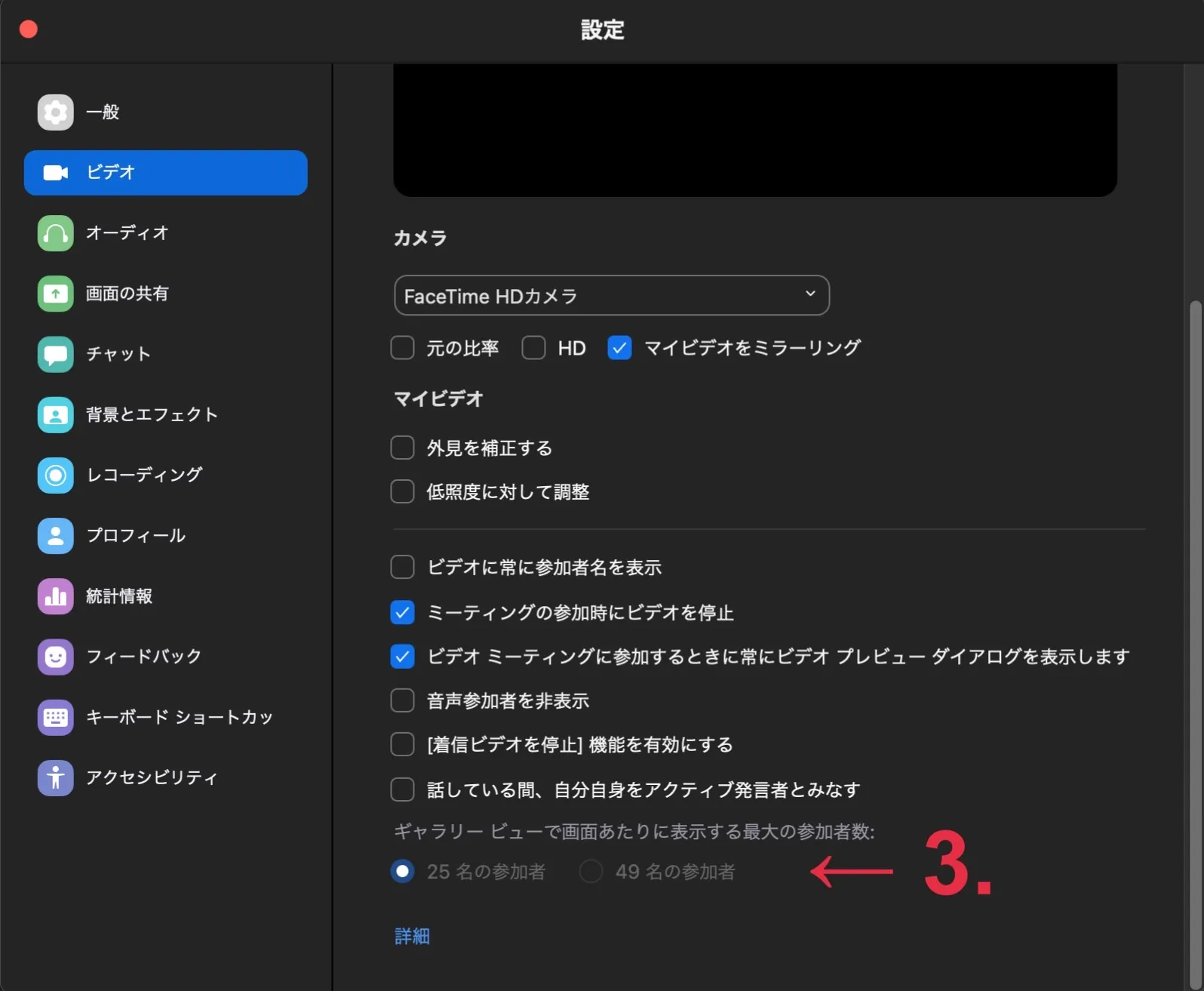Viewport: 1204px width, 991px height.
Task: Select the Video (ビデオ) sidebar tab
Action: pyautogui.click(x=165, y=173)
